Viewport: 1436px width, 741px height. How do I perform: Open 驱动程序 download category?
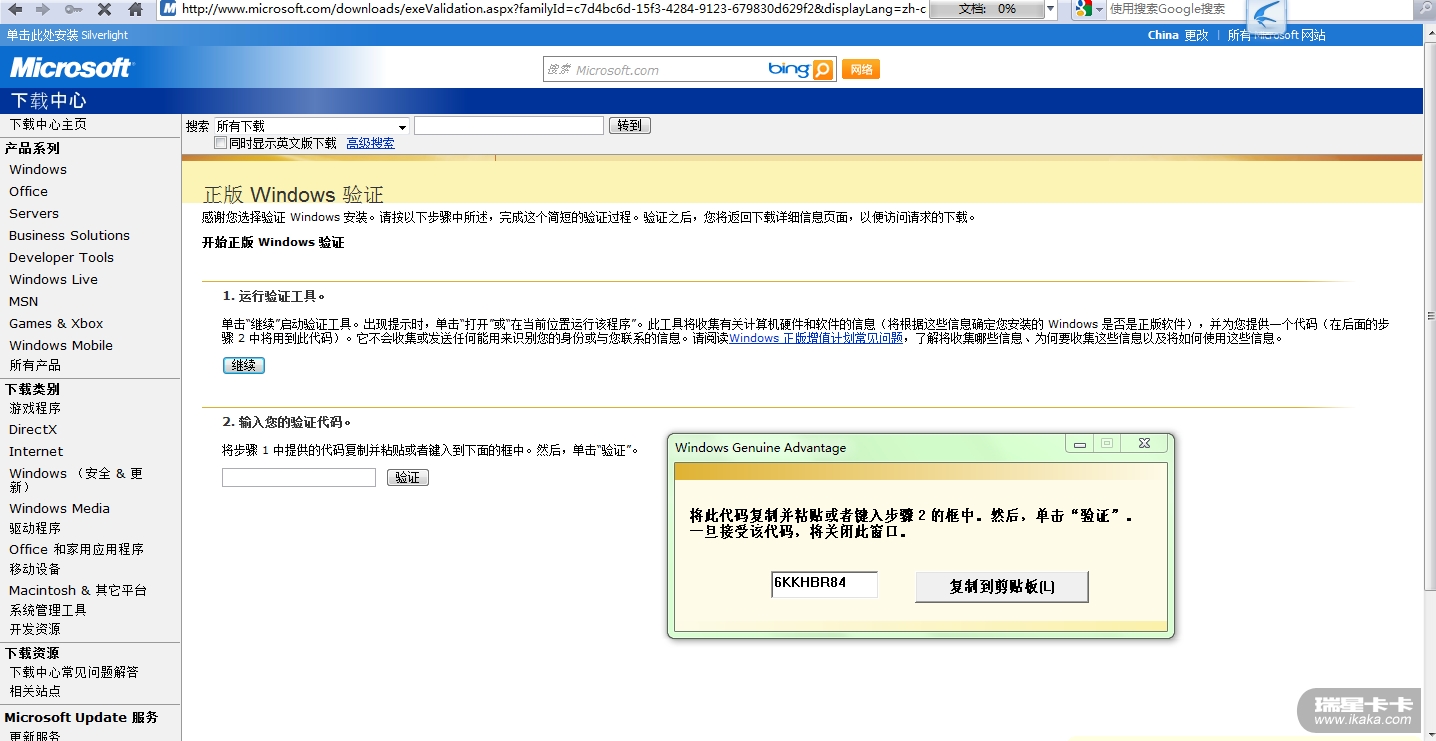coord(35,528)
